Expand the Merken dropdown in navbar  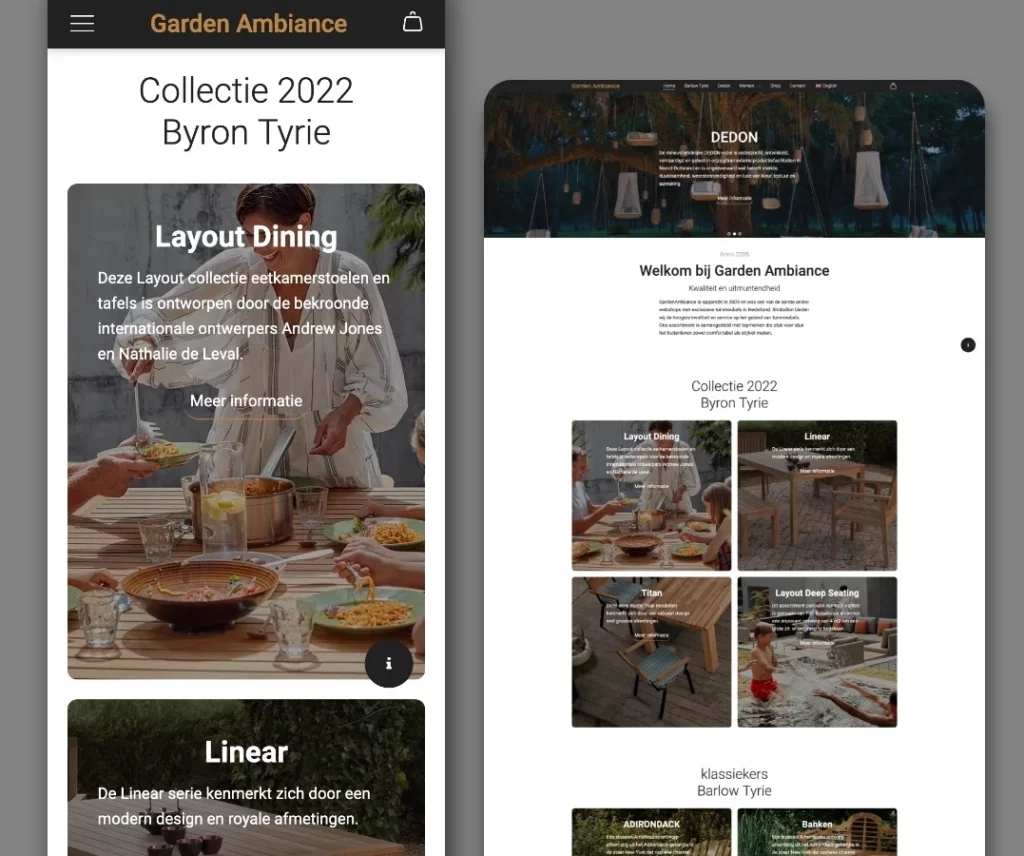pos(746,86)
